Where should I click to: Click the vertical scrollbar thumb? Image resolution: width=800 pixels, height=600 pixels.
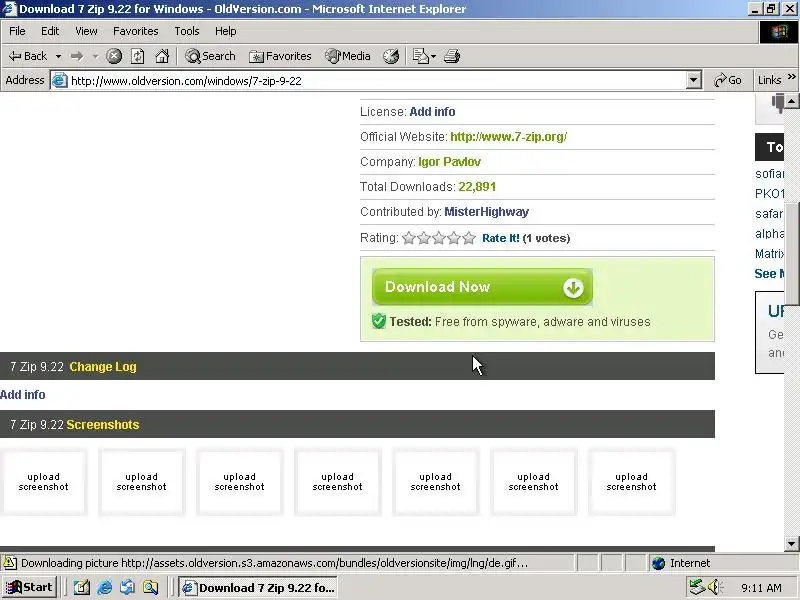tap(791, 254)
